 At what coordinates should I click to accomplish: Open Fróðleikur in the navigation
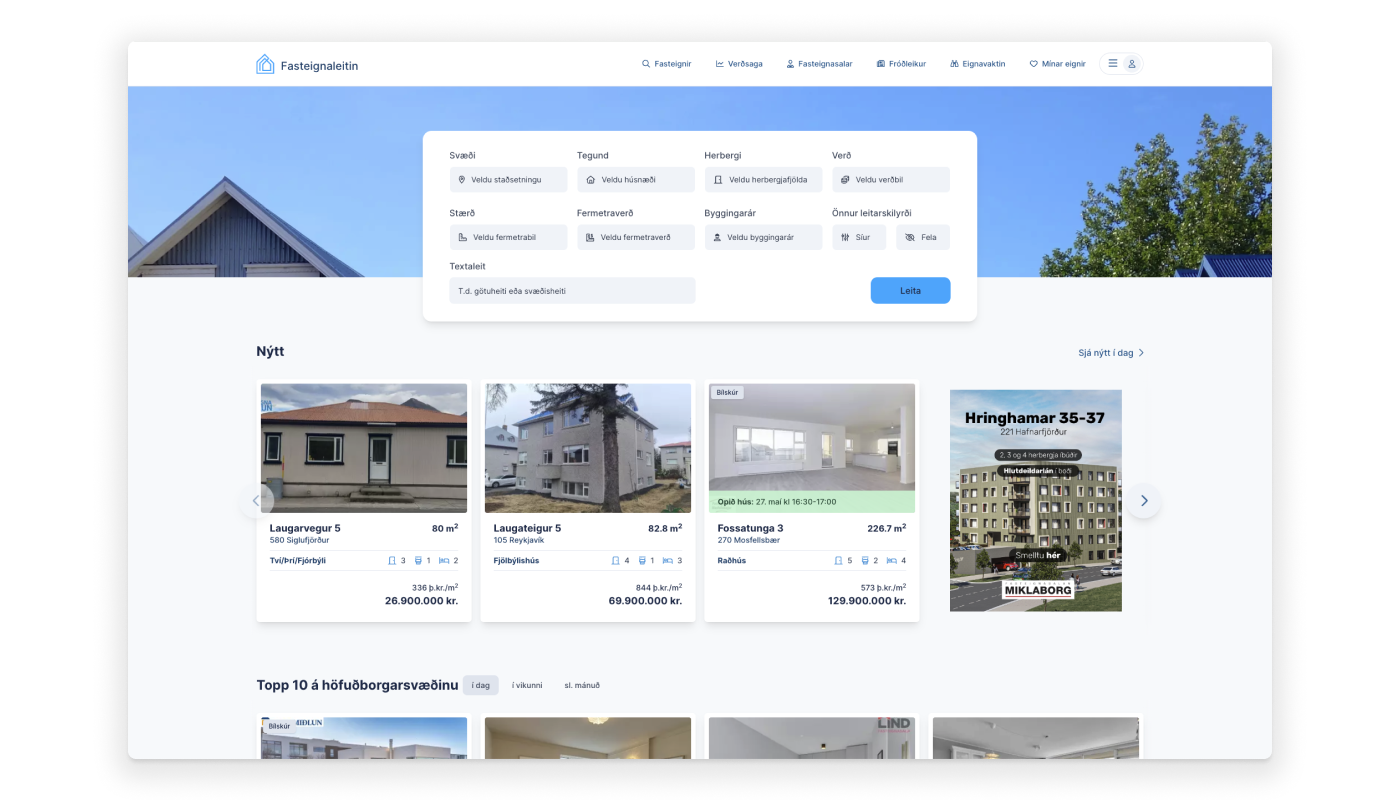[901, 64]
